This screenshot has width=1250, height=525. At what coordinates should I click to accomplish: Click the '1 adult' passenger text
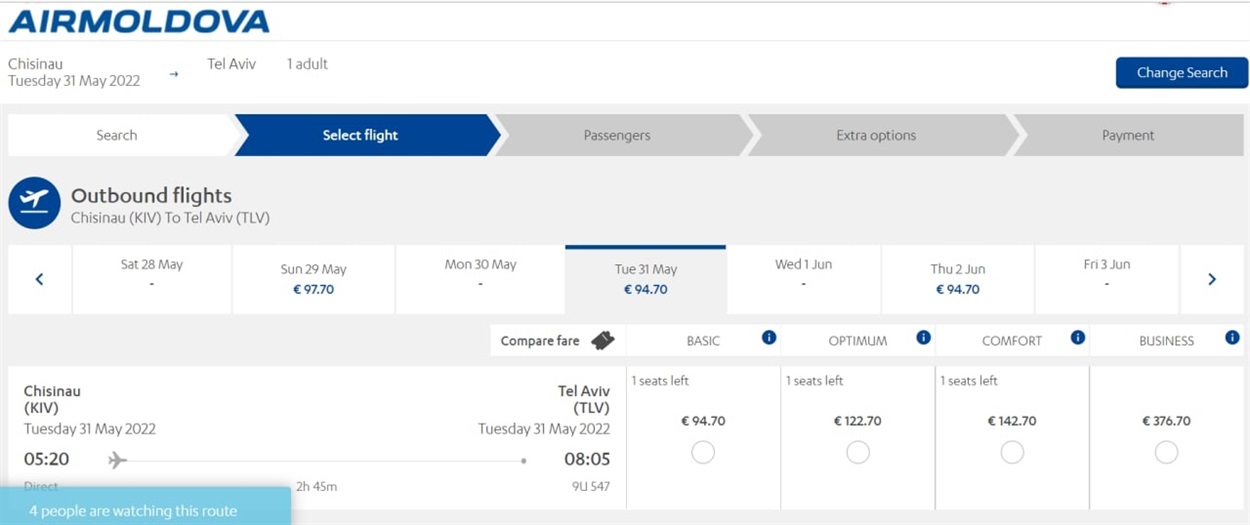(307, 64)
